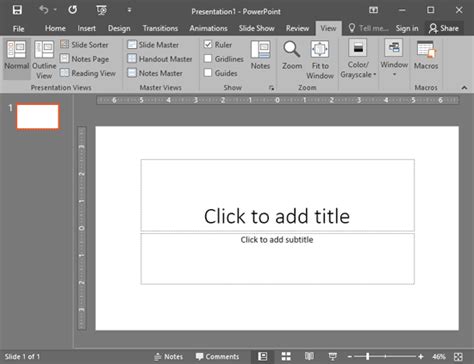Click Slide Show icon in status bar
The image size is (474, 364).
tap(333, 357)
